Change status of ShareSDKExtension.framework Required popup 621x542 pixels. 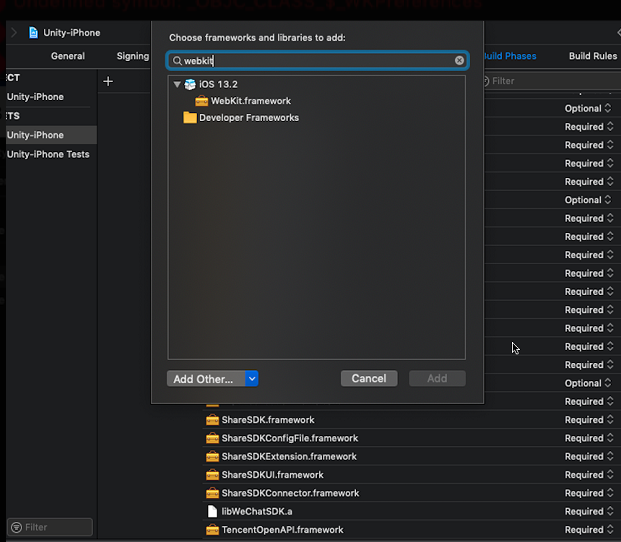pos(589,456)
